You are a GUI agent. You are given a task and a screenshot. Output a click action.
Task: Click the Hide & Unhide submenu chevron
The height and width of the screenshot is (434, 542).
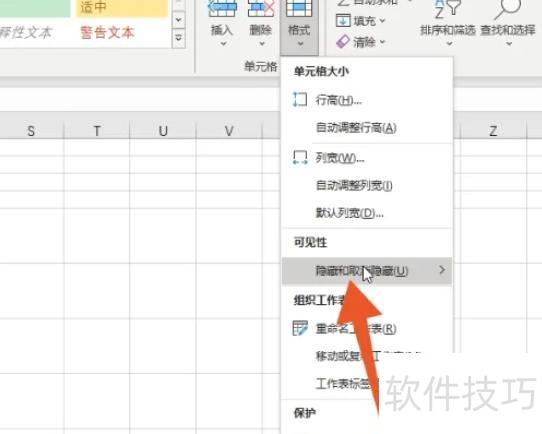coord(442,270)
